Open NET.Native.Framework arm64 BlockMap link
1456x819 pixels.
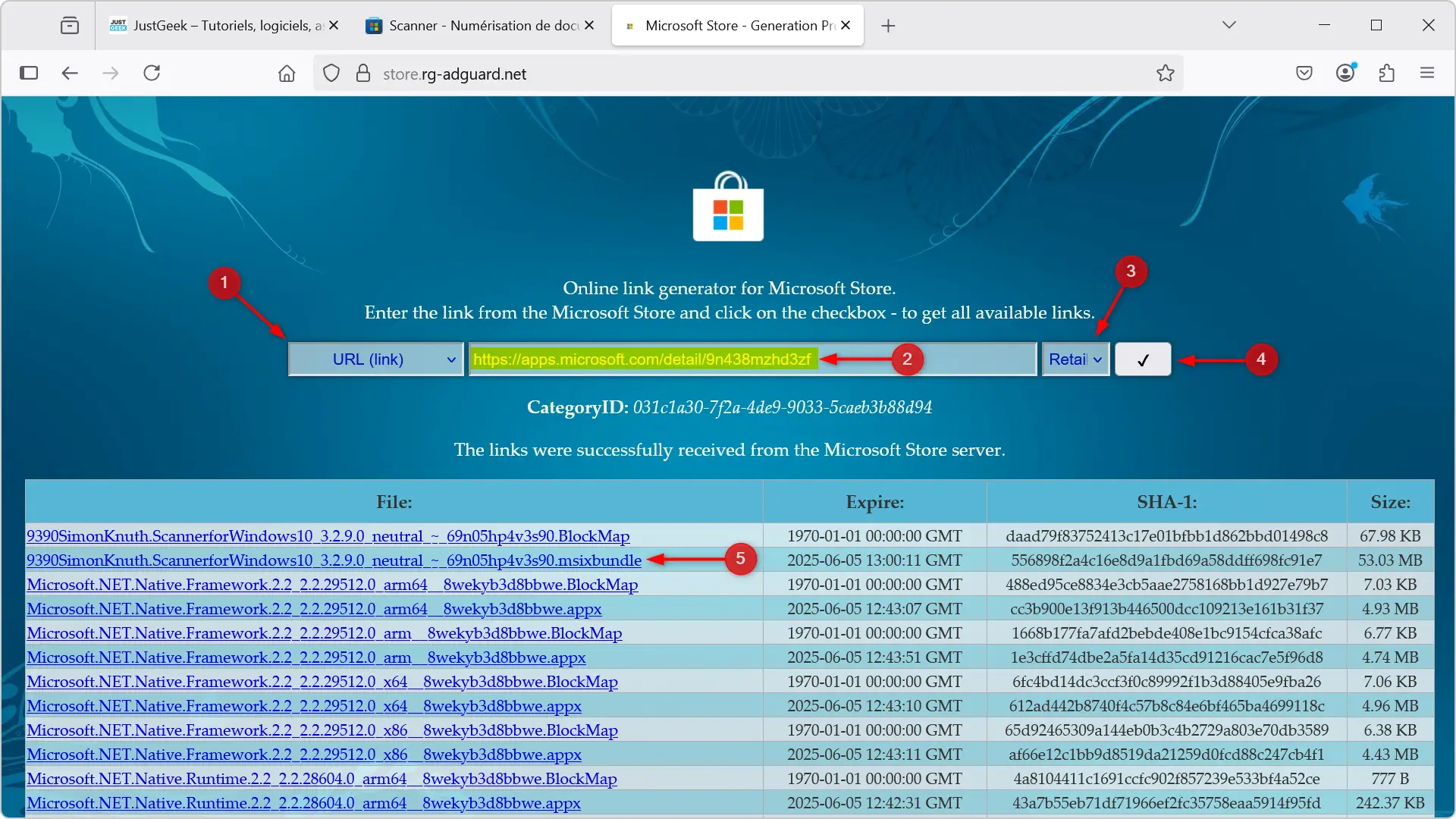(332, 585)
